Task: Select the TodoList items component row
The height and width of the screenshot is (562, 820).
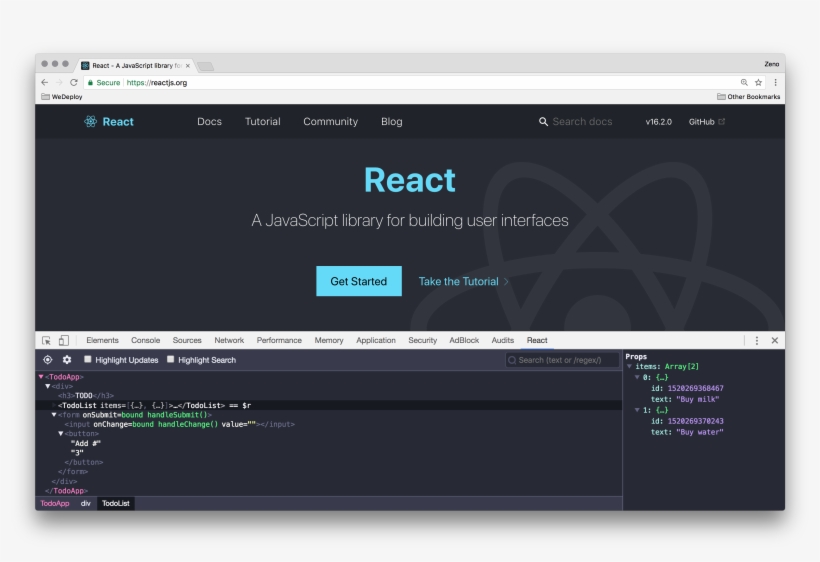Action: pyautogui.click(x=329, y=405)
